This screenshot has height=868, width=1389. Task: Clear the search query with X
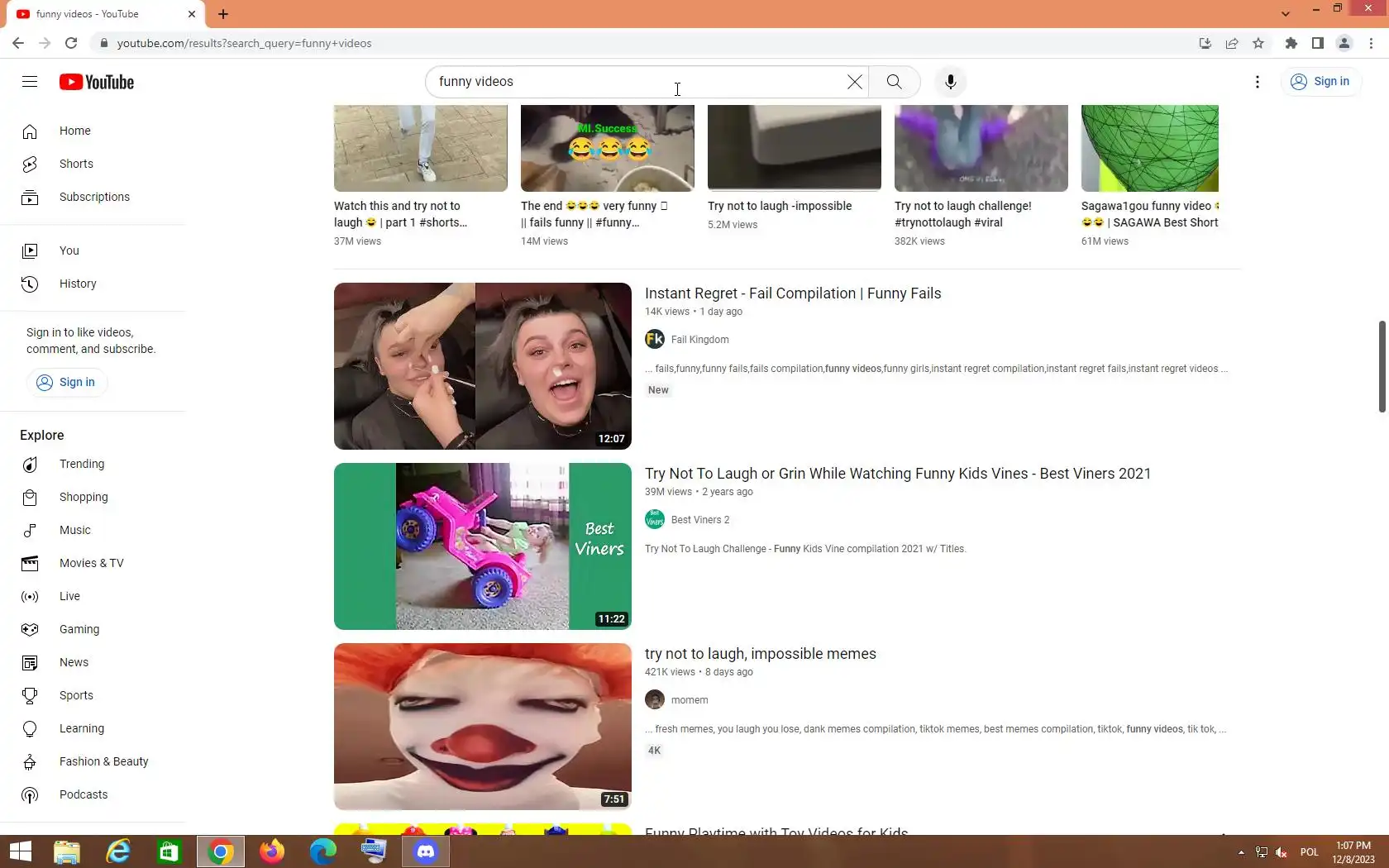(x=854, y=81)
